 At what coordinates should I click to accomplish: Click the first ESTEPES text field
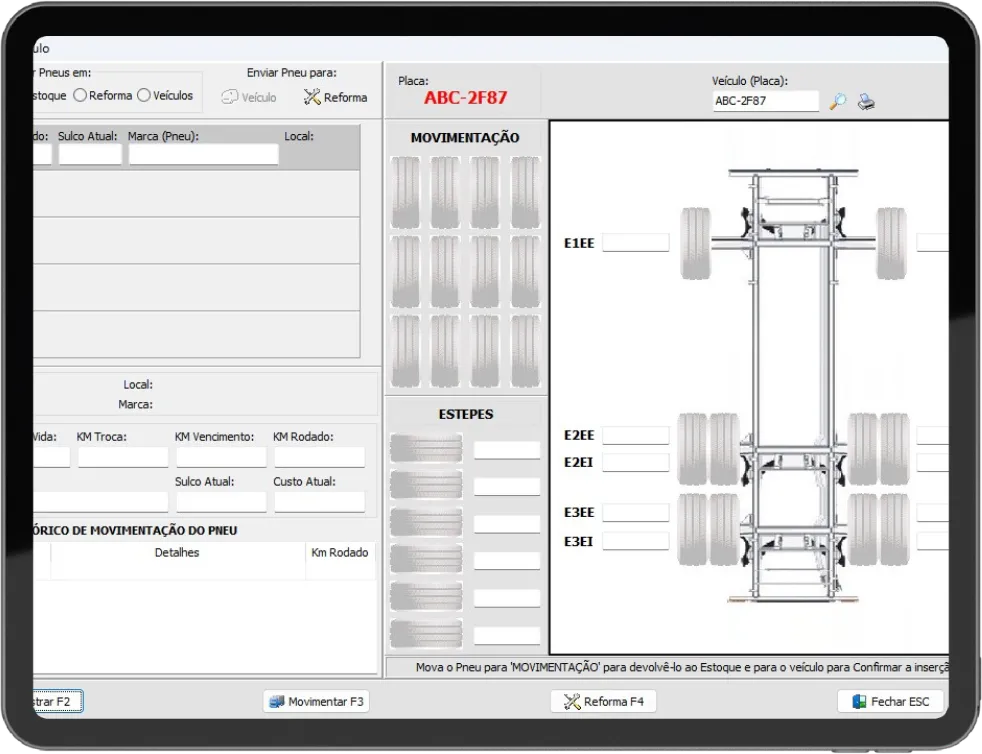507,450
